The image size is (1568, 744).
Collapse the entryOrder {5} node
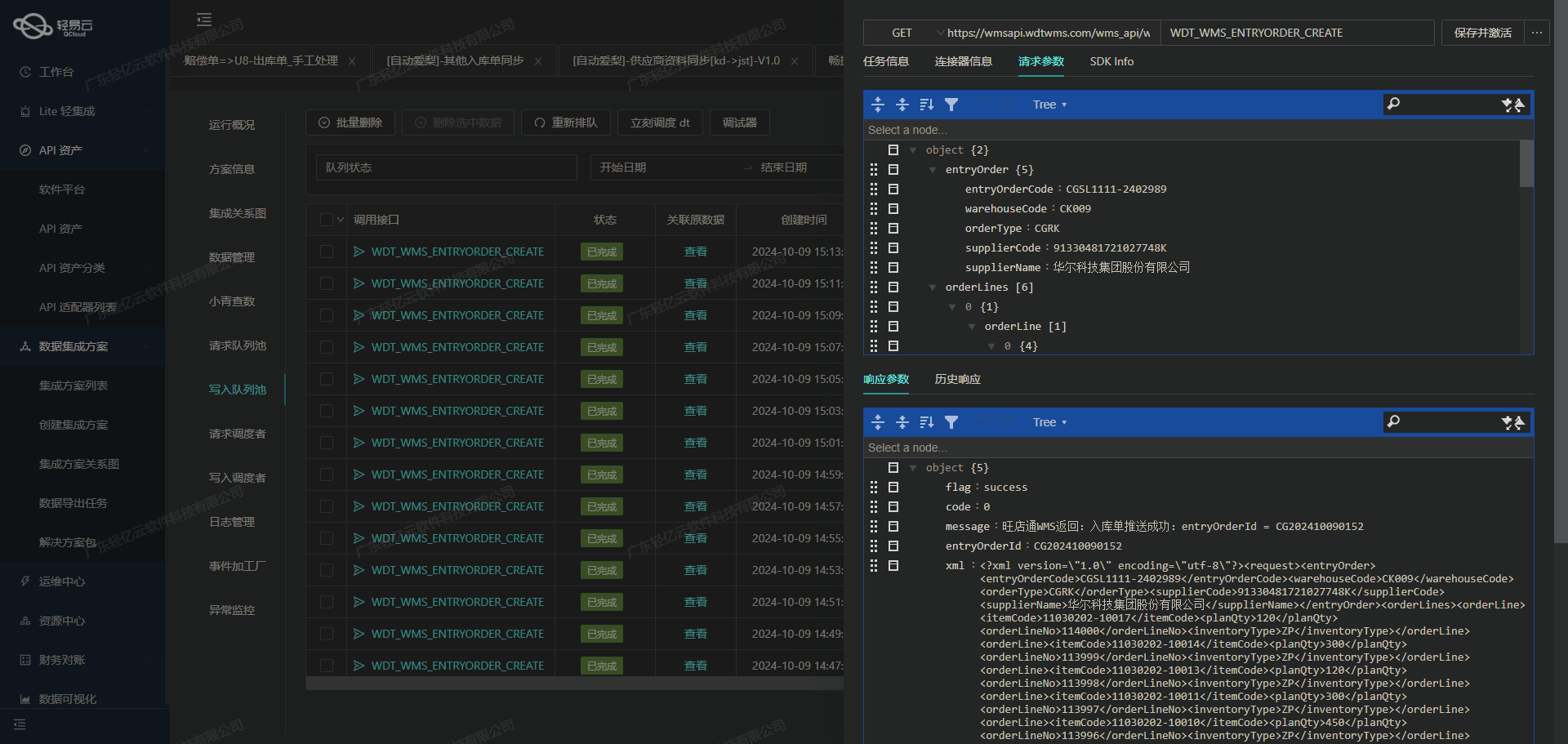coord(933,170)
